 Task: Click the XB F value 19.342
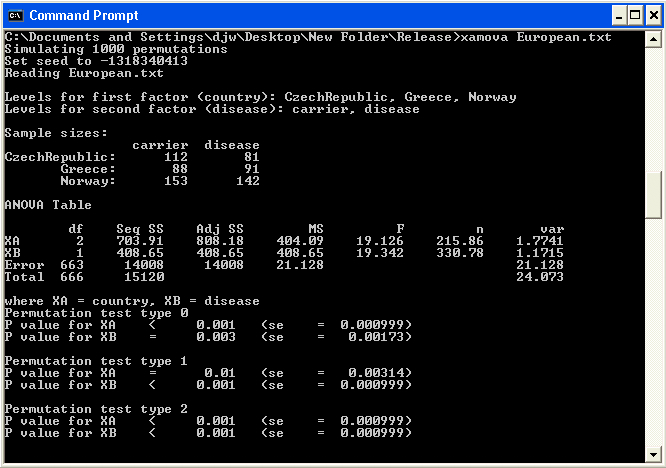click(x=380, y=253)
